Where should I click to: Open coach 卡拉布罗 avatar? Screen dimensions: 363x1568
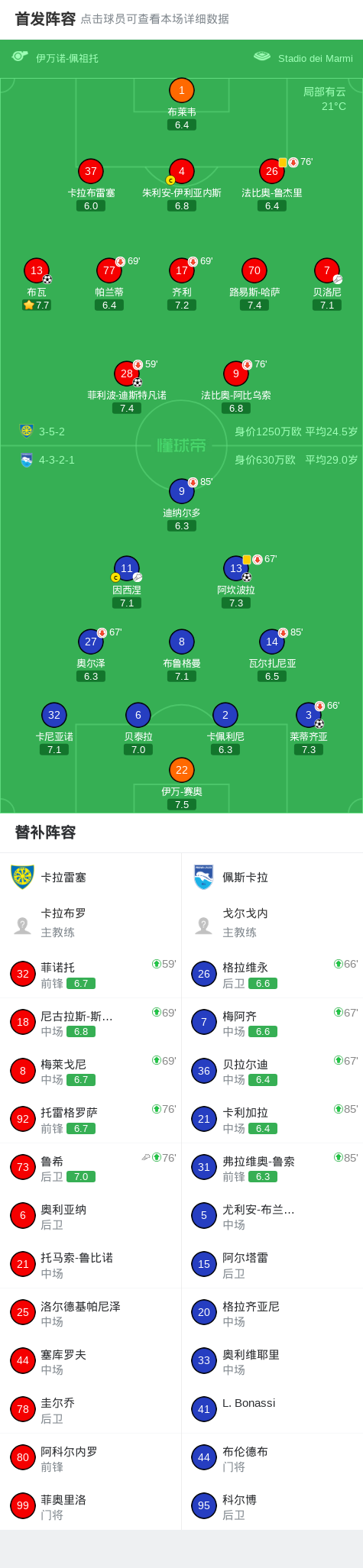click(x=22, y=925)
